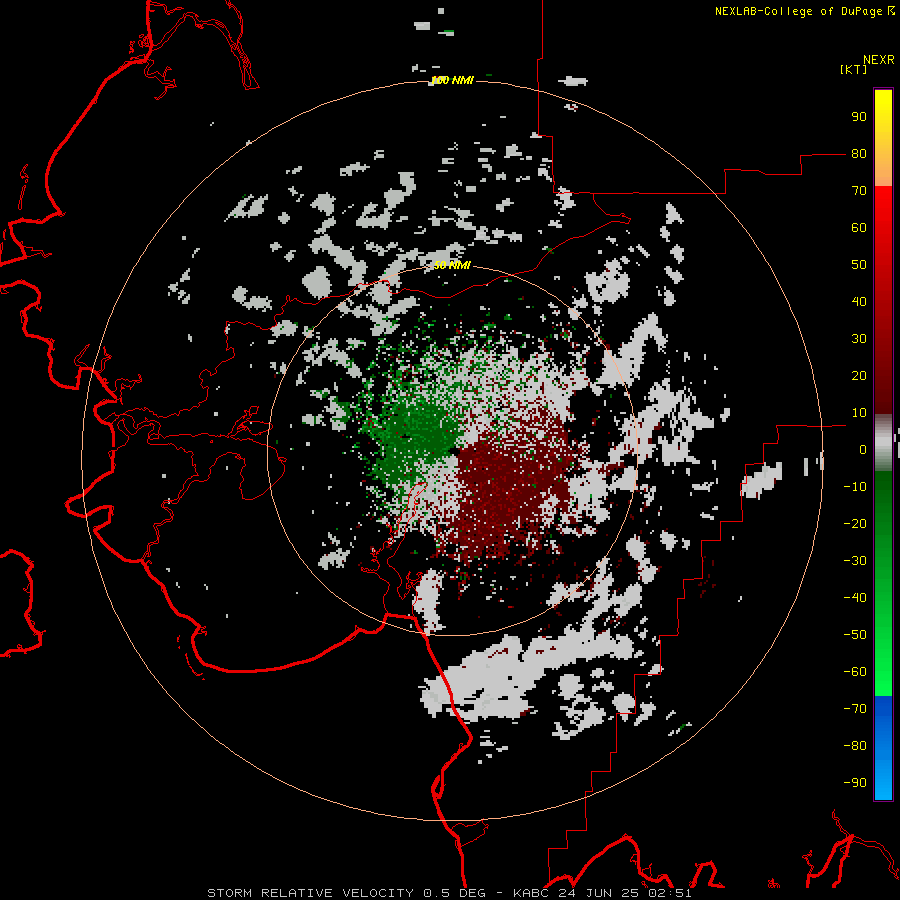This screenshot has width=900, height=900.
Task: Click the NEXR label above color scale
Action: point(878,59)
